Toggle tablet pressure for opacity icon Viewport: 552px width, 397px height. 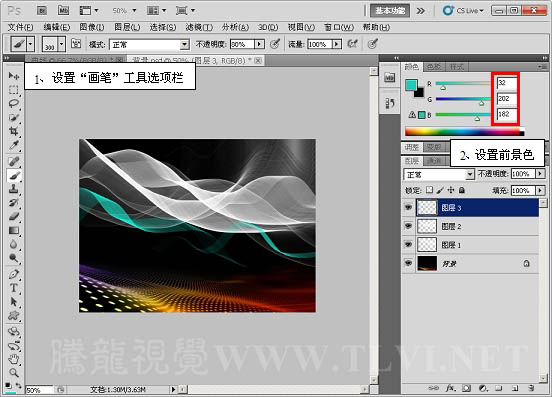(x=275, y=44)
